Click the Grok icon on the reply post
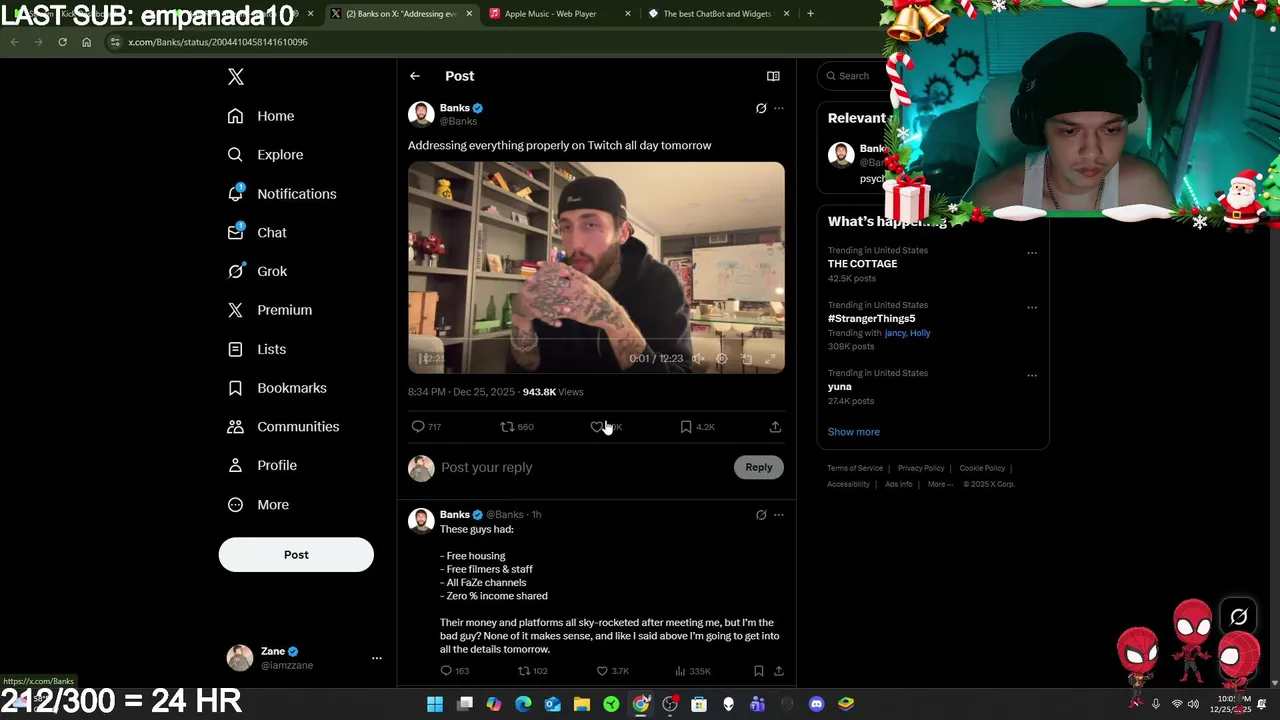Image resolution: width=1280 pixels, height=720 pixels. click(761, 515)
